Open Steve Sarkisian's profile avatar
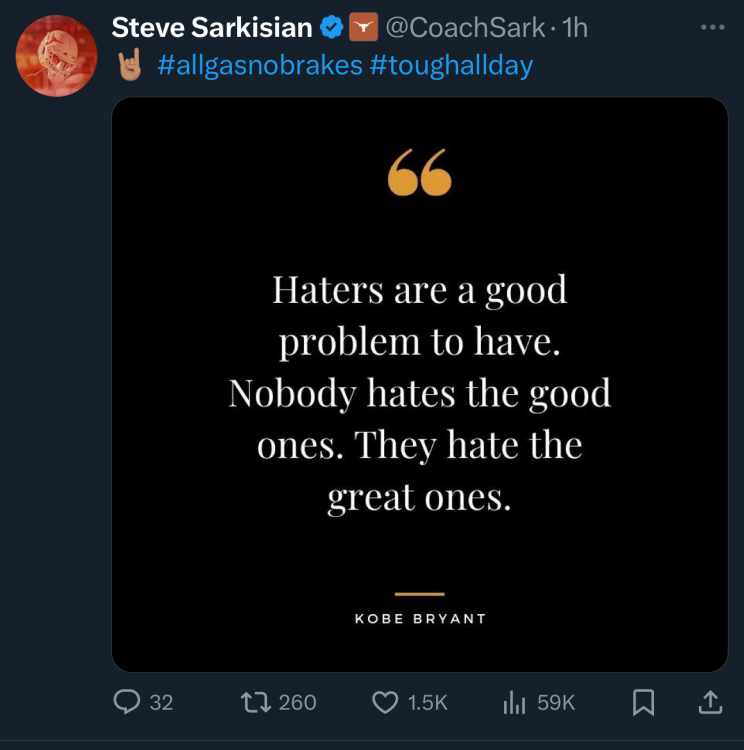The width and height of the screenshot is (744, 750). (x=56, y=56)
